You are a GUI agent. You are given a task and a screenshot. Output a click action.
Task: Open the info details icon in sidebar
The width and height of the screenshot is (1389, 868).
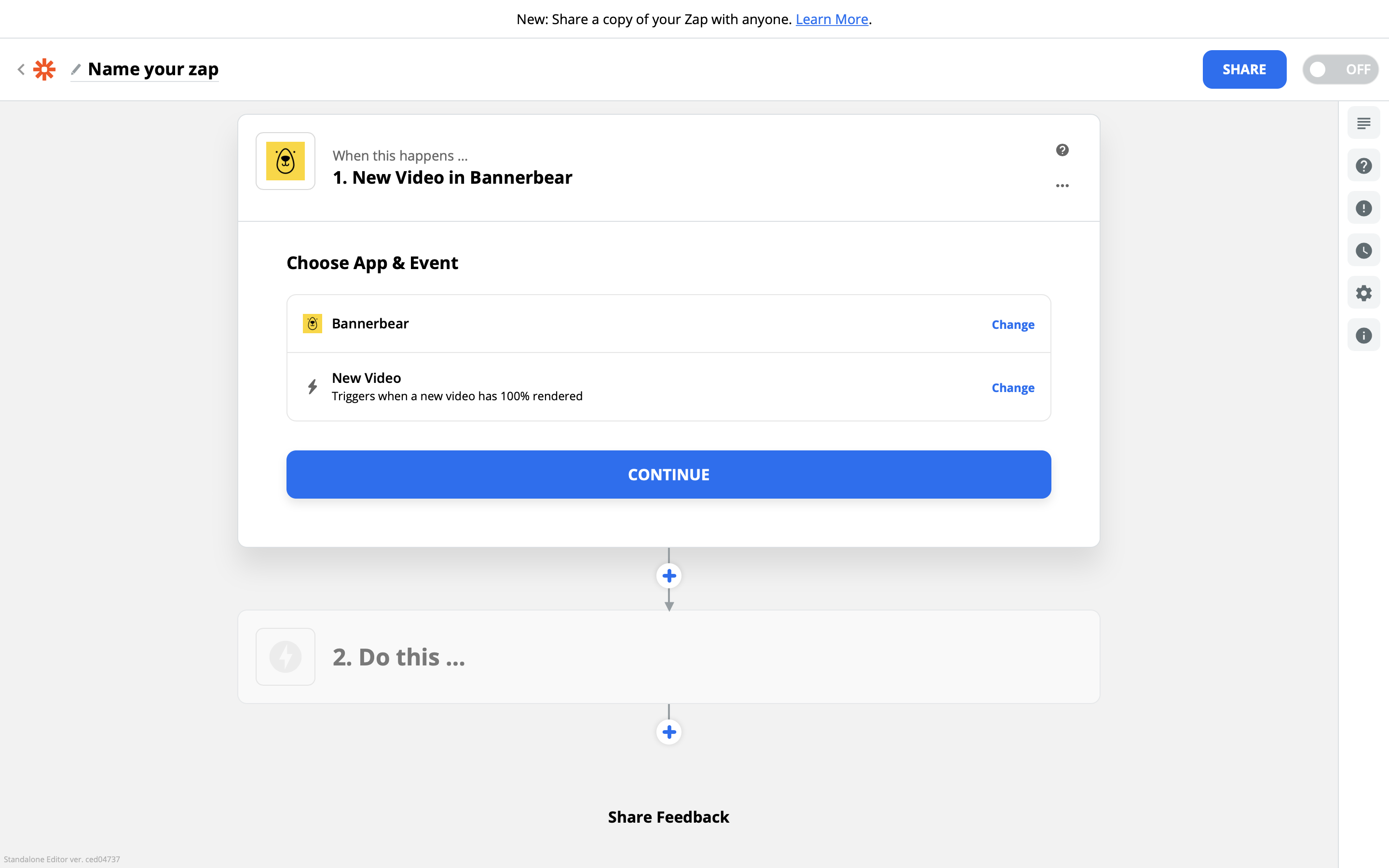(1363, 335)
